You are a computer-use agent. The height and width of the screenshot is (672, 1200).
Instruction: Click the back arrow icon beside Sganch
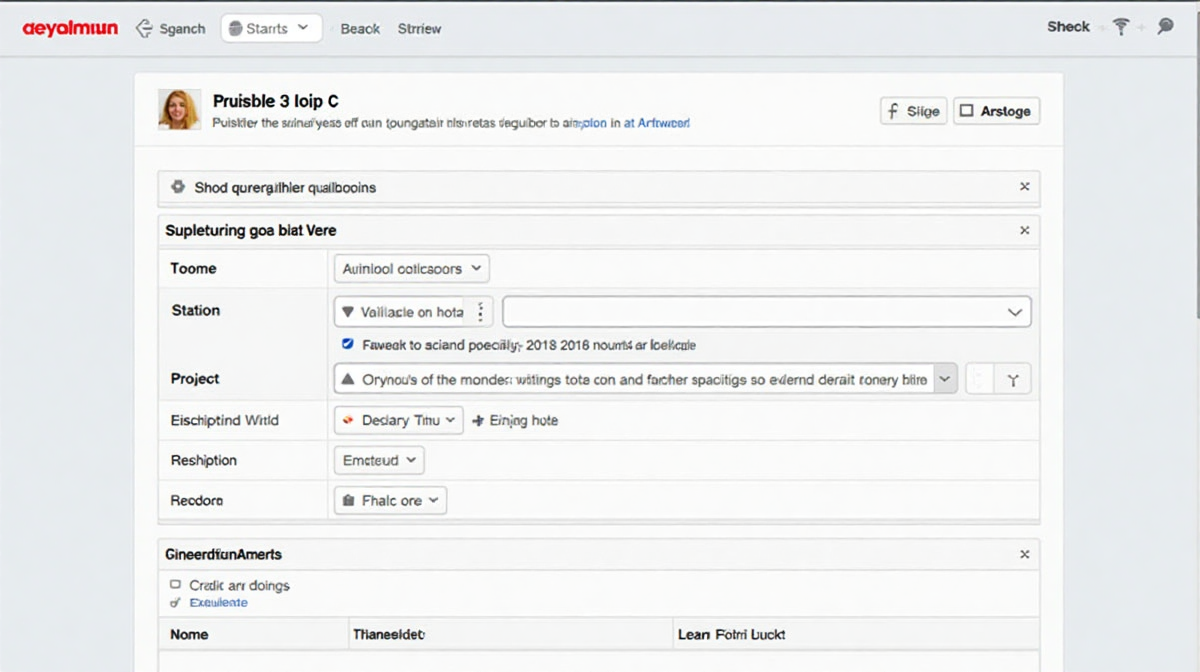coord(144,29)
